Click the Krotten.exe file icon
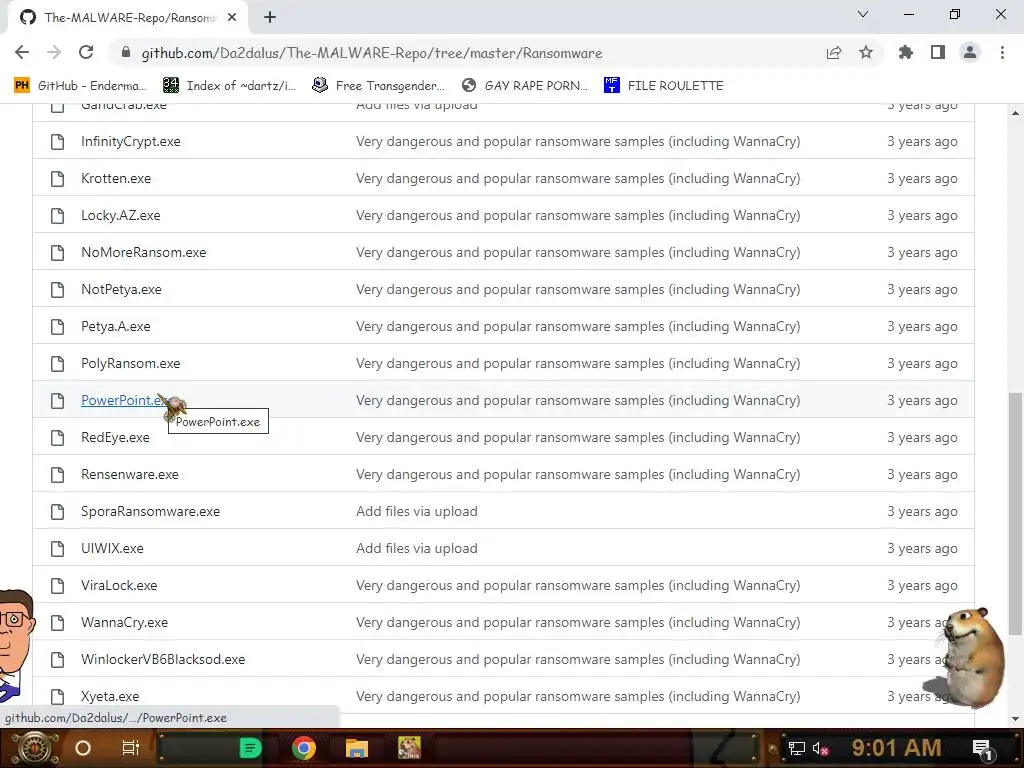 [x=57, y=179]
